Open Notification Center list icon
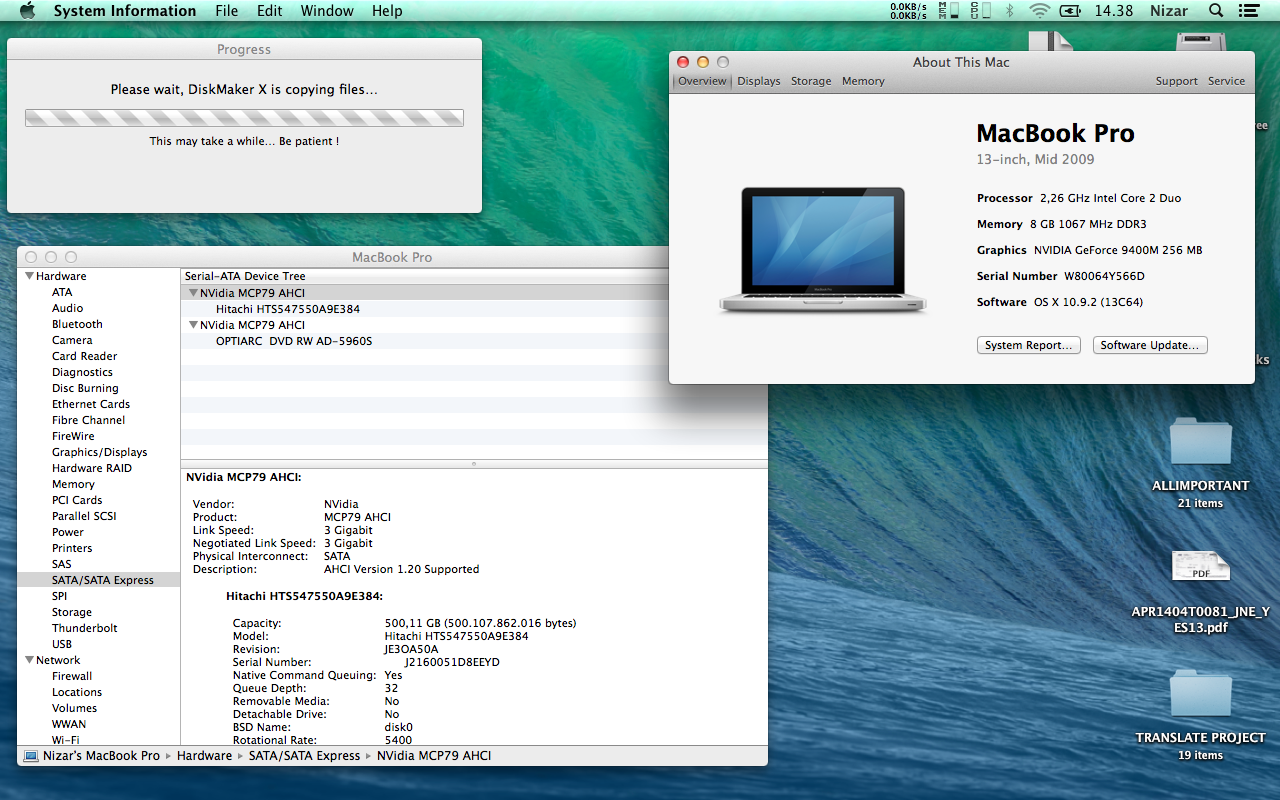The width and height of the screenshot is (1280, 800). [1248, 11]
